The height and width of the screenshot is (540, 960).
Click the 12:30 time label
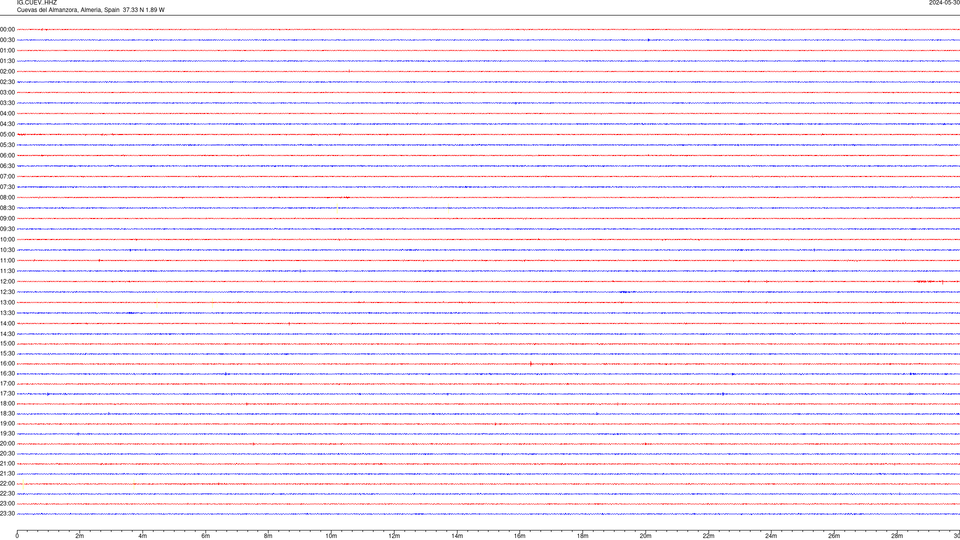tap(7, 292)
